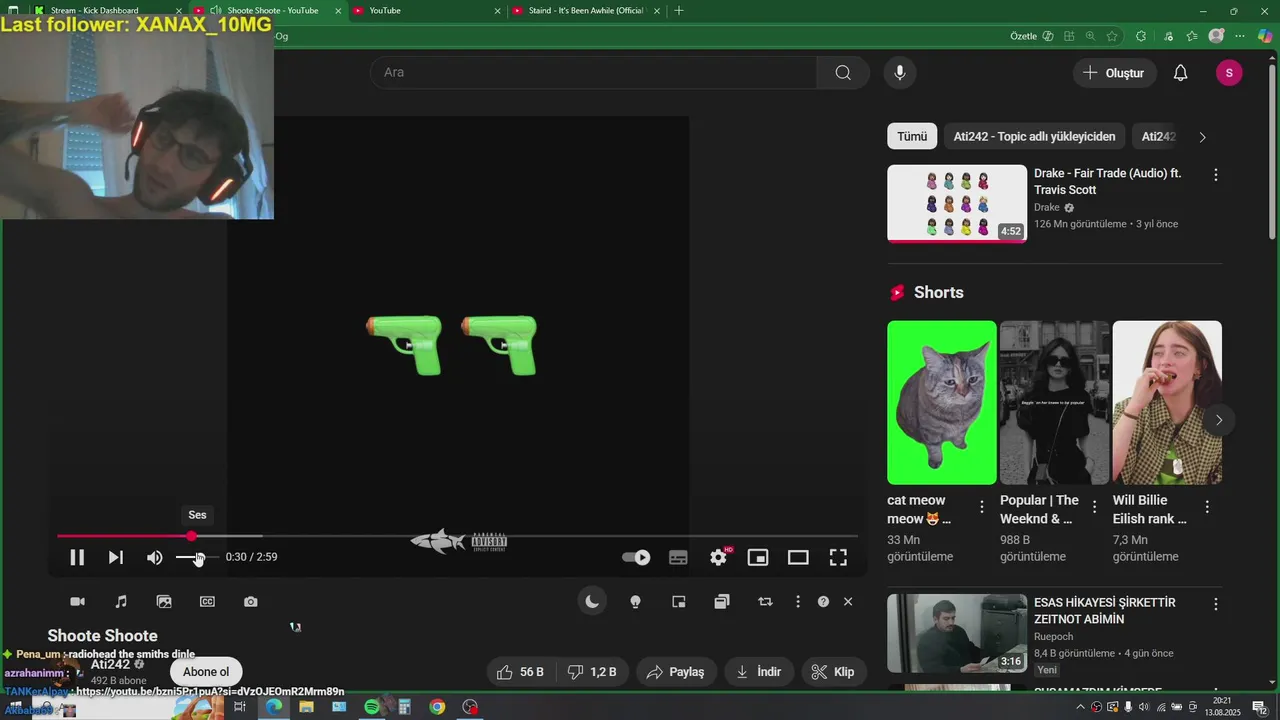Open the question mark help icon
This screenshot has height=720, width=1280.
point(823,601)
